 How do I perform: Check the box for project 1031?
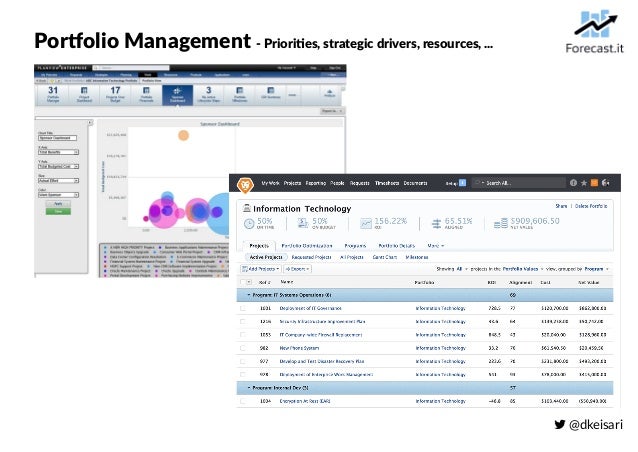243,308
